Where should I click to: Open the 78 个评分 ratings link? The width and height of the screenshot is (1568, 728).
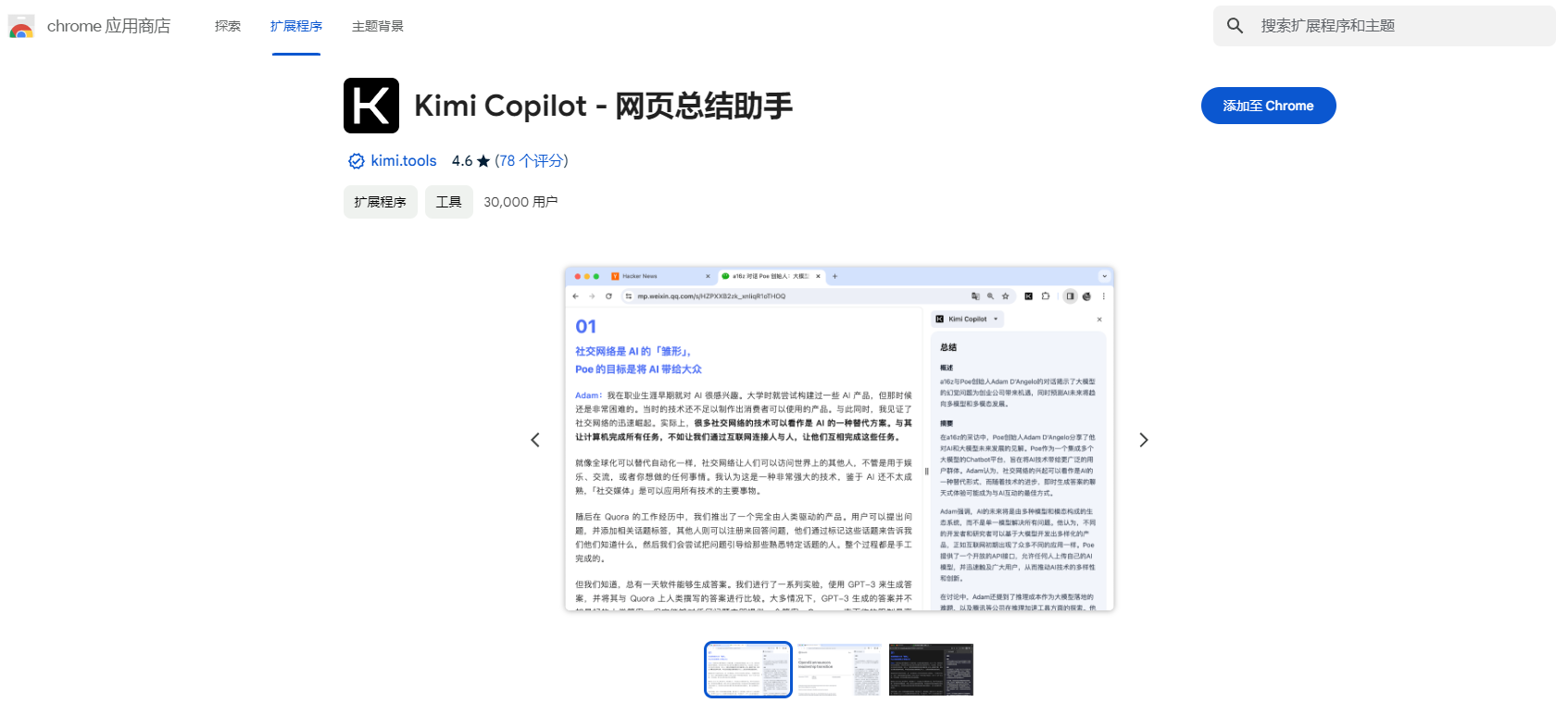pos(532,161)
